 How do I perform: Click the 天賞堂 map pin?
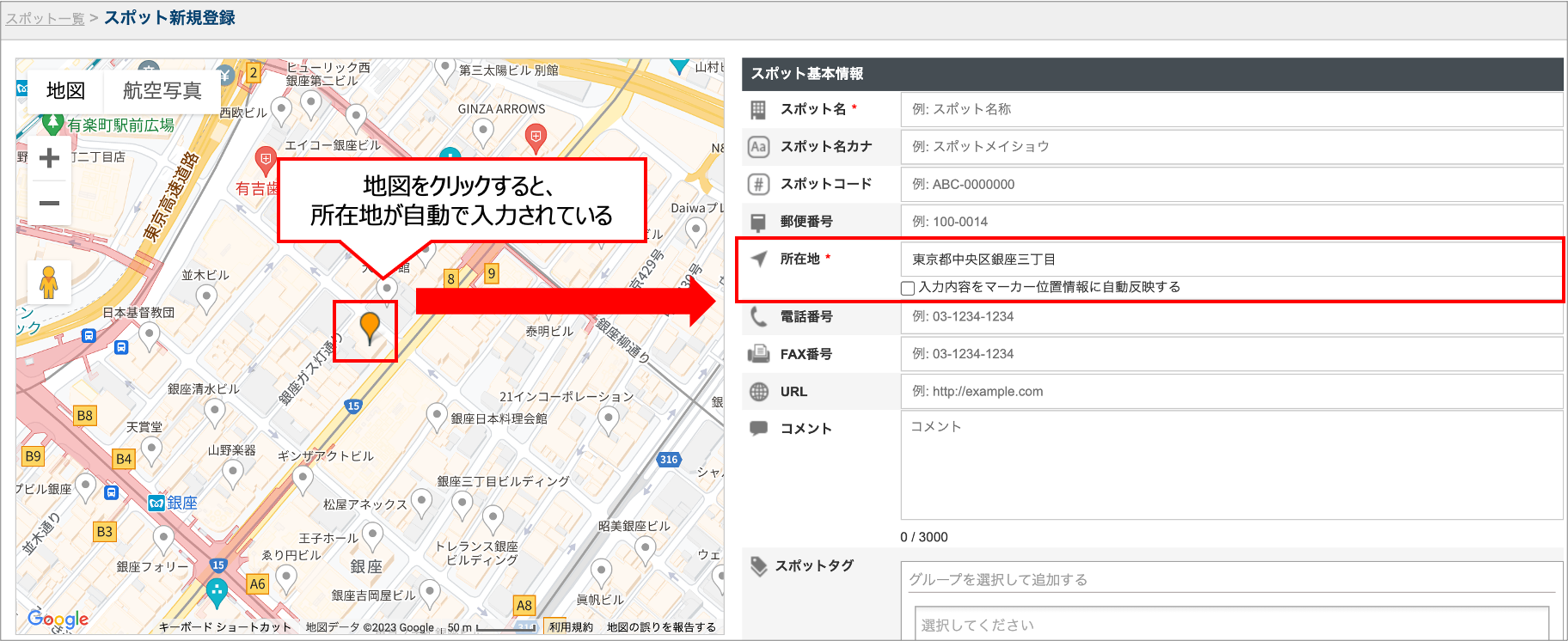click(x=151, y=450)
